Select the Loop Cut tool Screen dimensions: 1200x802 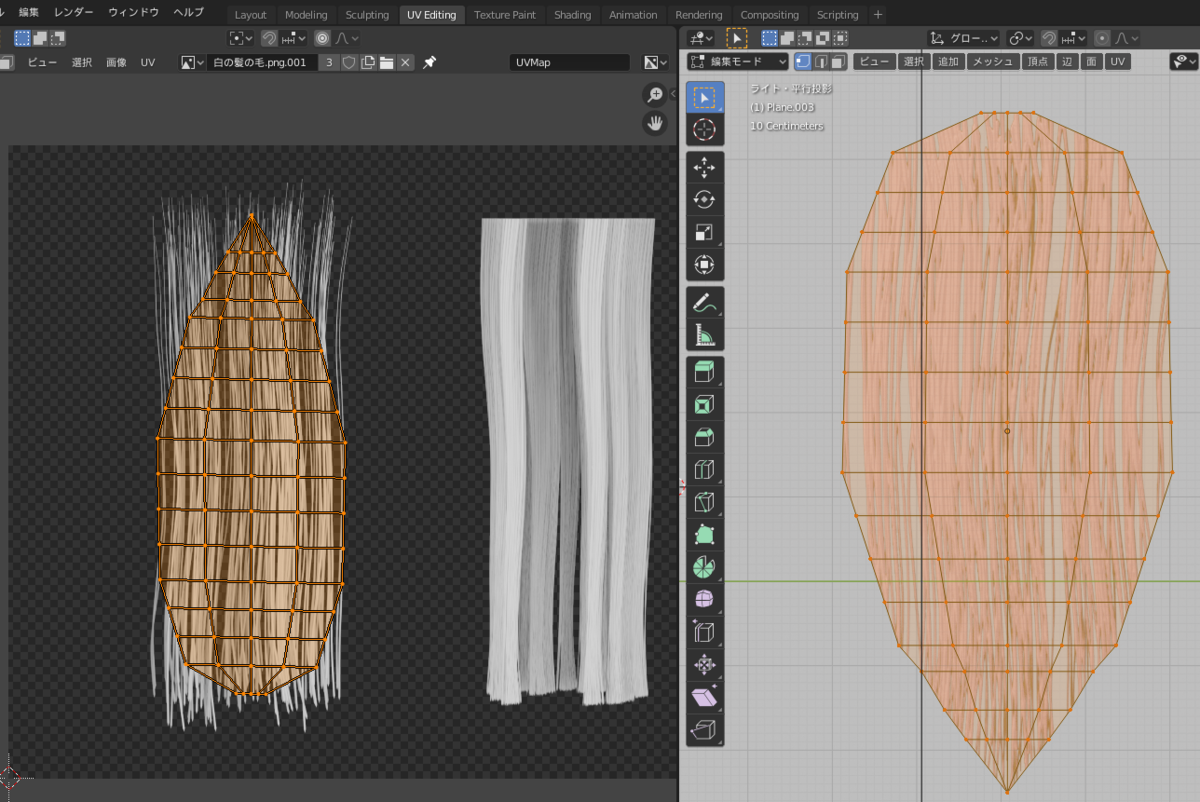coord(705,470)
